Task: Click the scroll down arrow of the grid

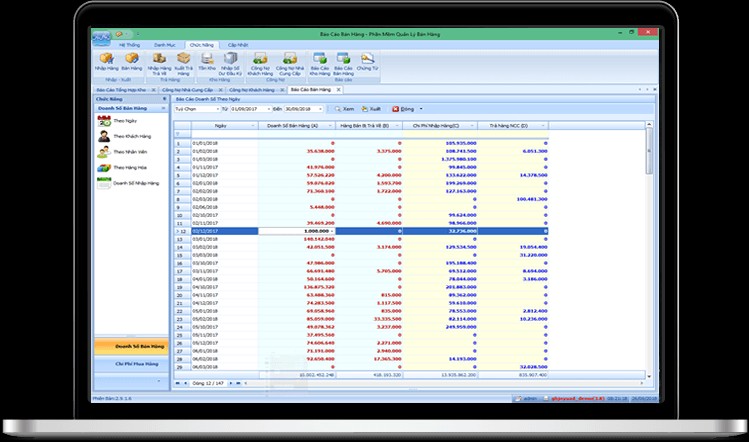Action: 649,377
